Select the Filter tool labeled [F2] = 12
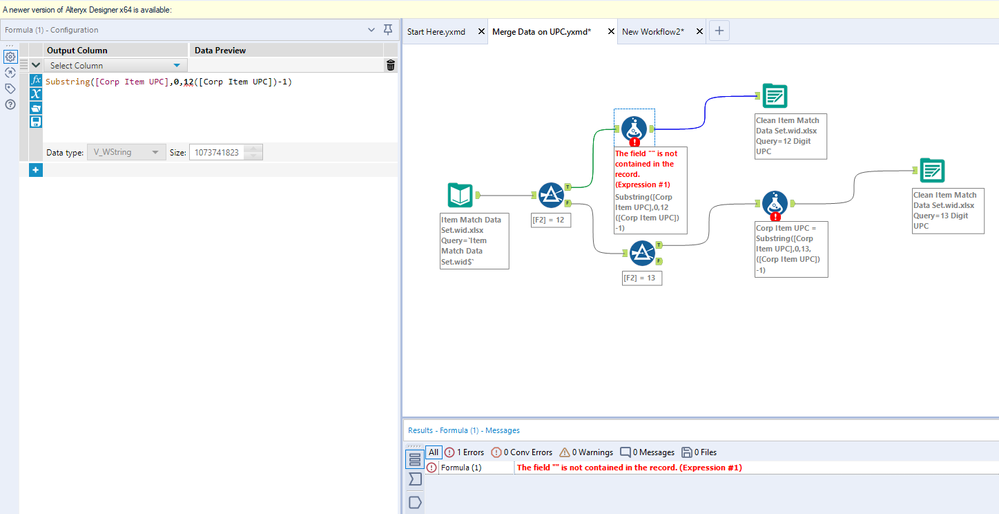The width and height of the screenshot is (999, 514). 551,196
